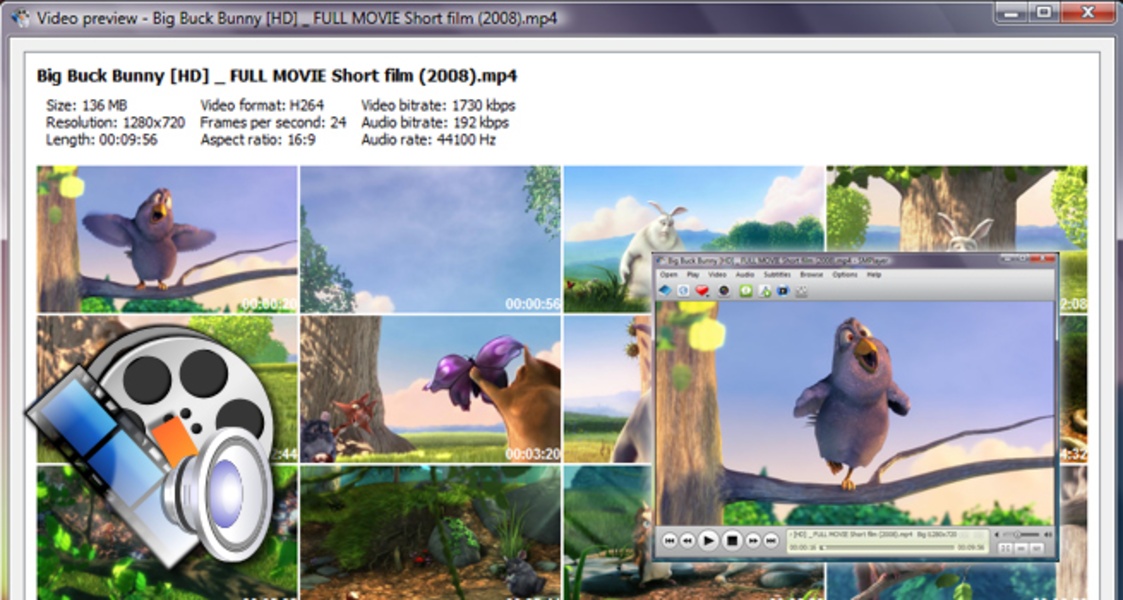Click the 'Video bitrate: 1730 kbps' text
Image resolution: width=1123 pixels, height=600 pixels.
click(x=438, y=105)
